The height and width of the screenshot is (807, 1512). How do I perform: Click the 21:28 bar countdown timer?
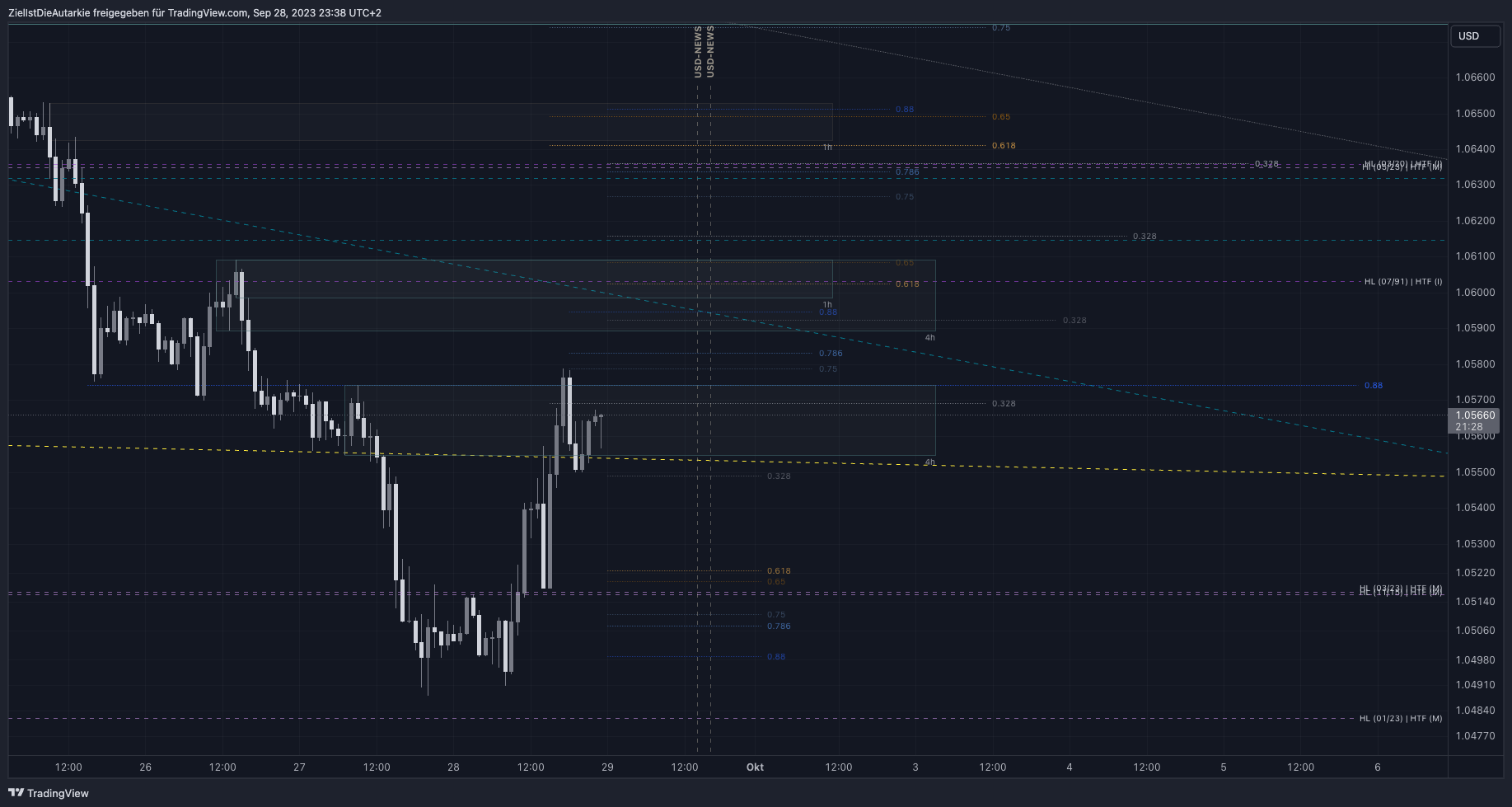pos(1469,427)
